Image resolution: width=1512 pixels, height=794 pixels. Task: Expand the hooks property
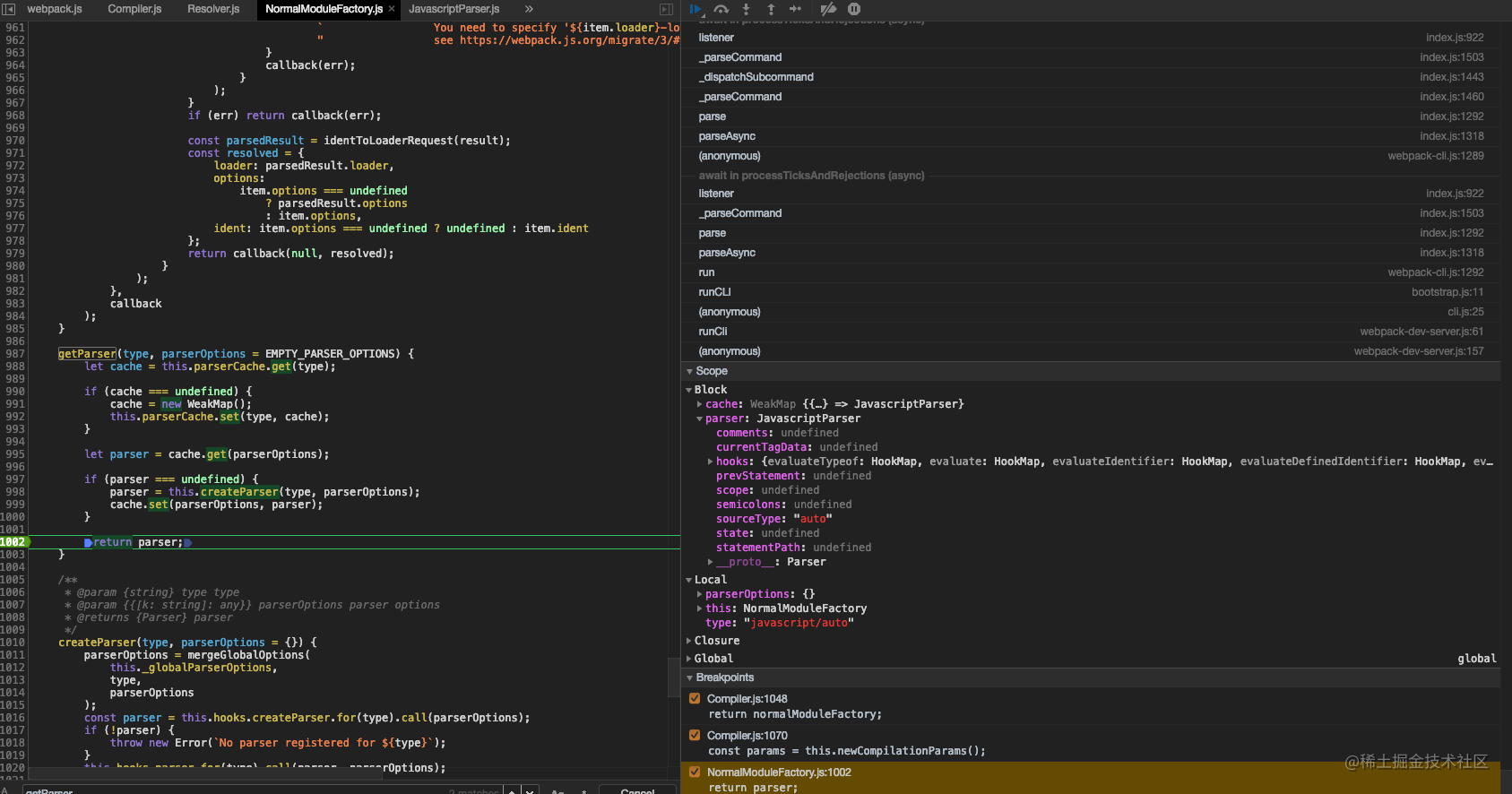coord(710,462)
